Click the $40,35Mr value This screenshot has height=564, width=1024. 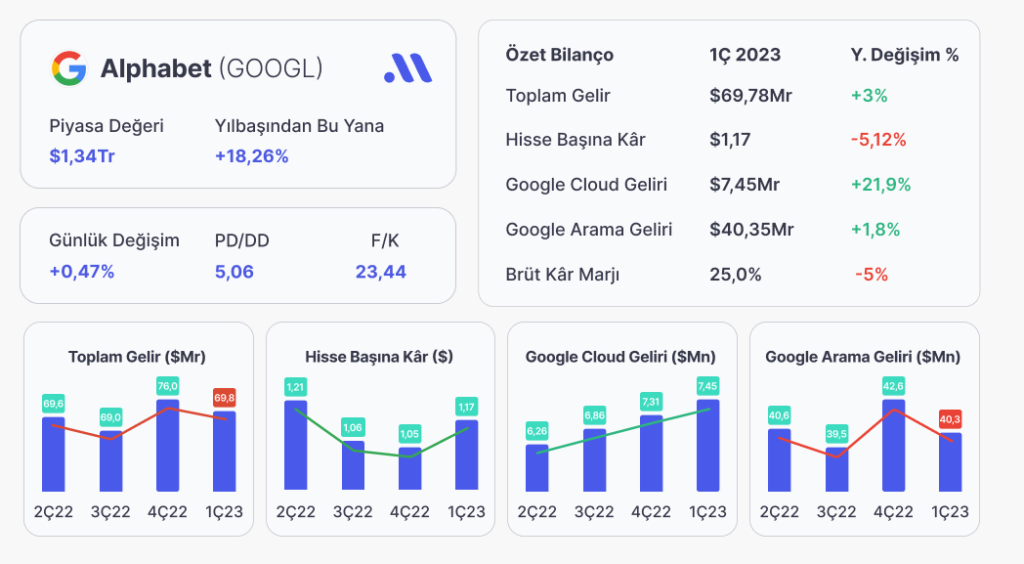click(x=752, y=230)
